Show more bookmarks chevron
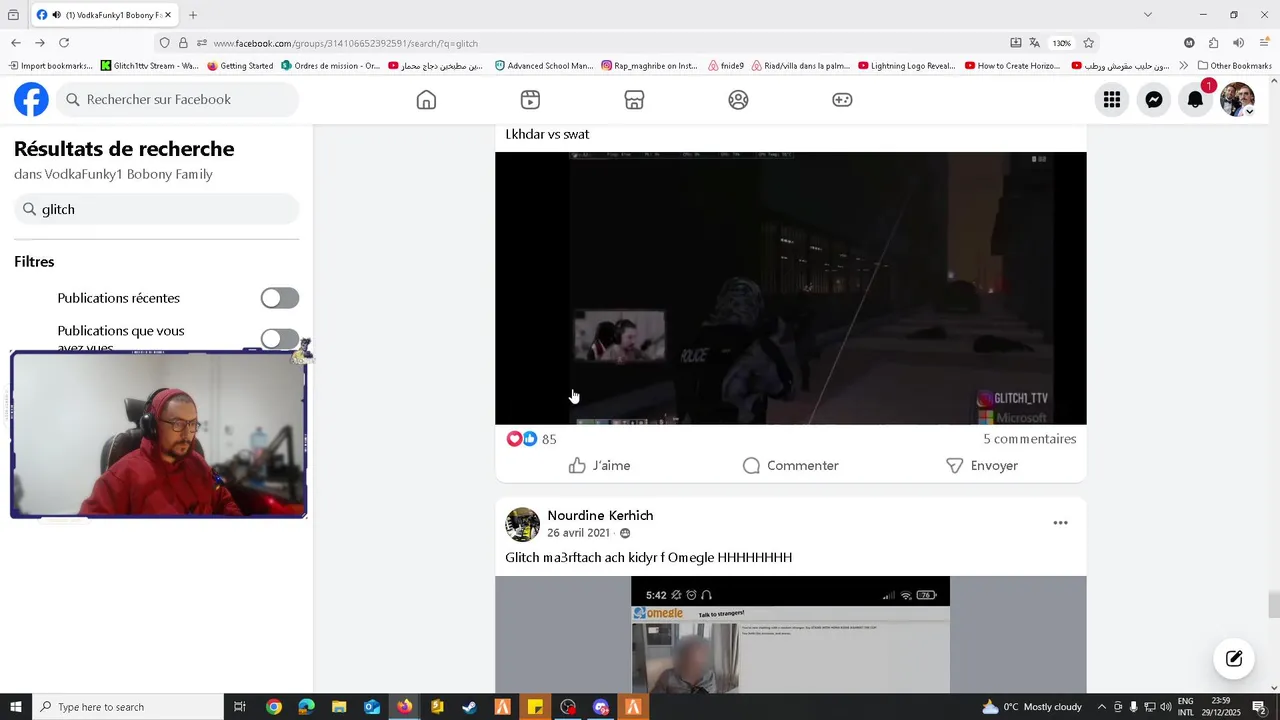This screenshot has width=1280, height=720. pyautogui.click(x=1184, y=66)
